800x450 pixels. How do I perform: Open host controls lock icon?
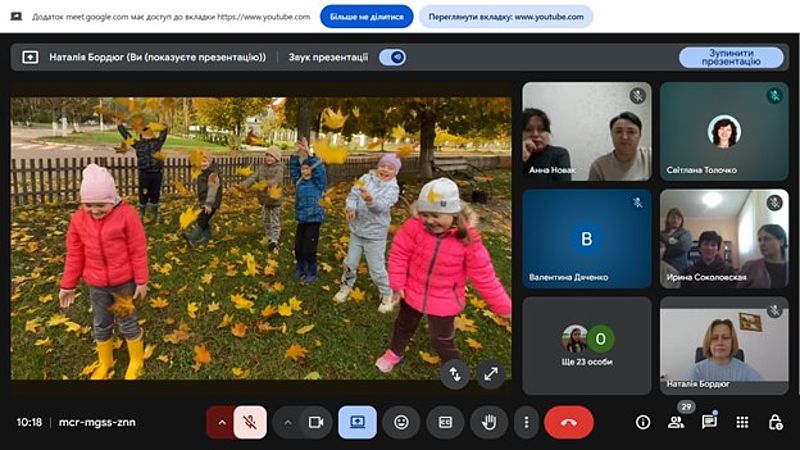click(775, 422)
